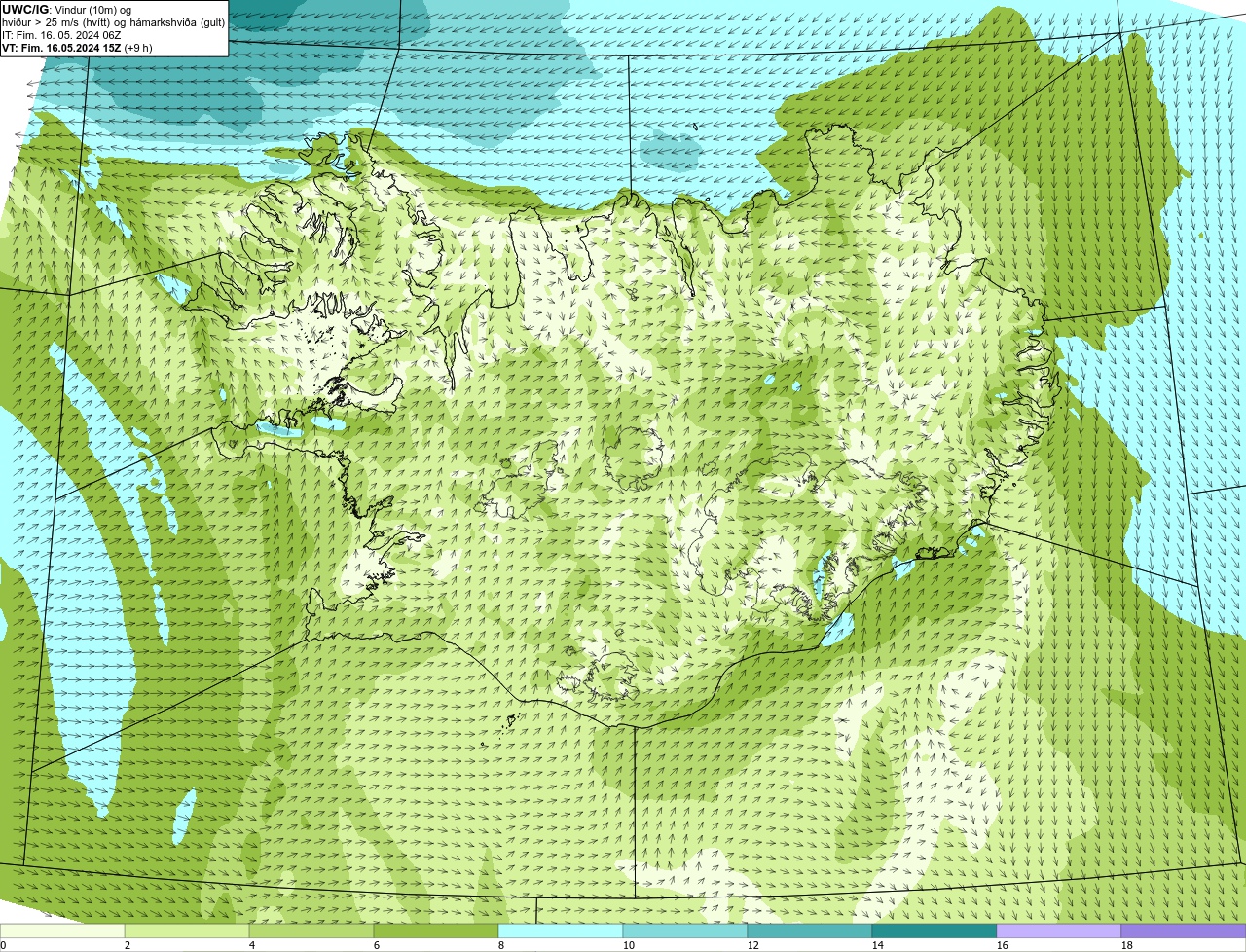
Task: Click the legend scale value '2'
Action: tap(128, 945)
